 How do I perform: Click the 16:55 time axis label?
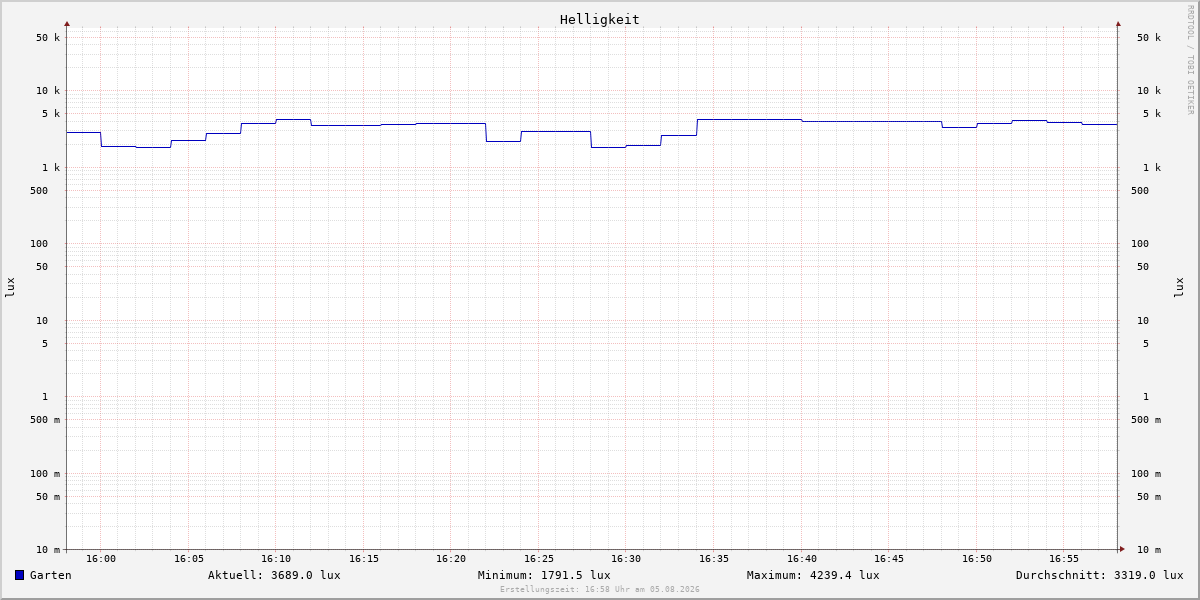coord(1064,559)
